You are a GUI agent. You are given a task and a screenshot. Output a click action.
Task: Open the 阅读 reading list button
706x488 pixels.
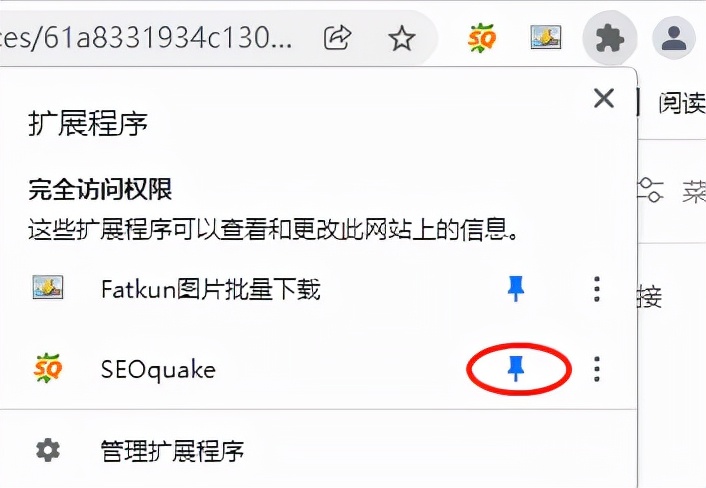click(x=682, y=103)
